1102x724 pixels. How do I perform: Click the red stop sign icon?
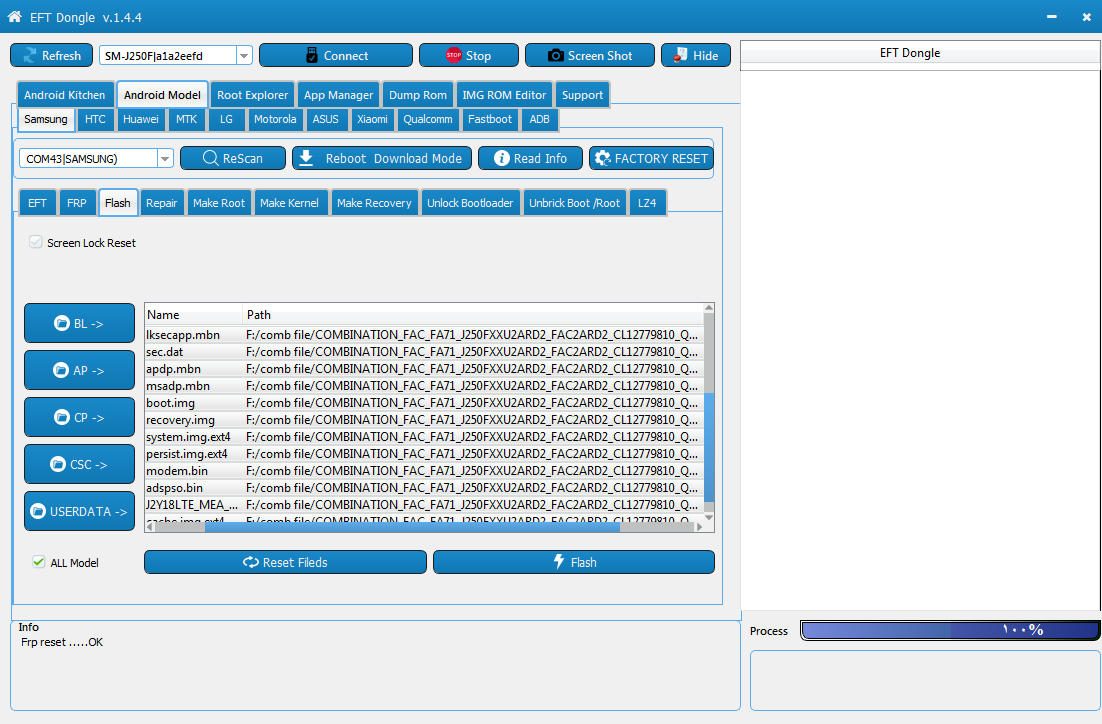(x=454, y=56)
